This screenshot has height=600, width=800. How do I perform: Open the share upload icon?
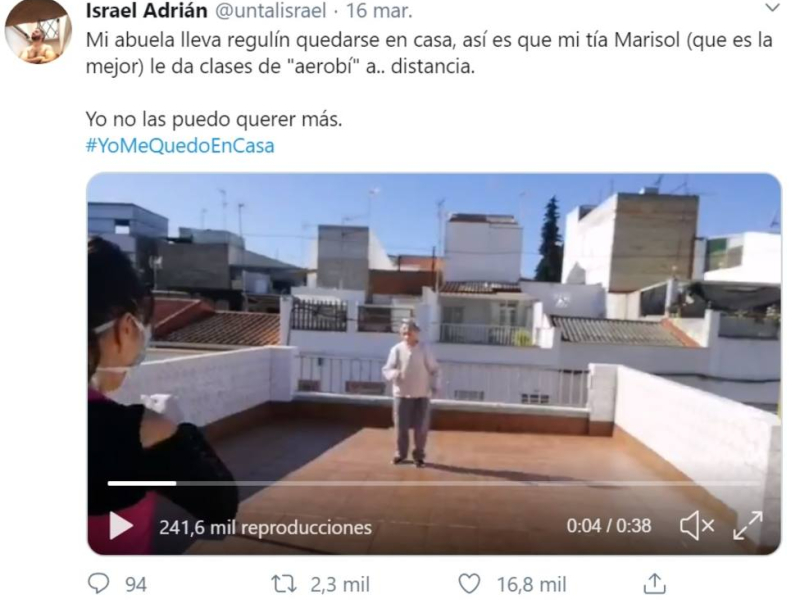tap(654, 583)
